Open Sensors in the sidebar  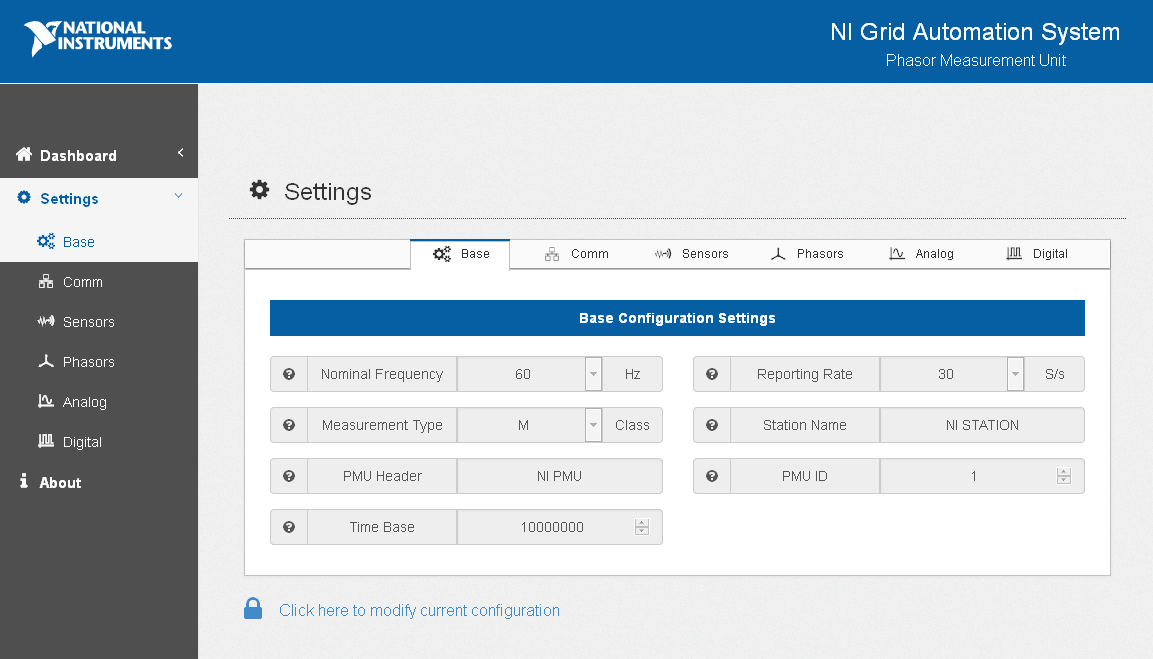88,322
